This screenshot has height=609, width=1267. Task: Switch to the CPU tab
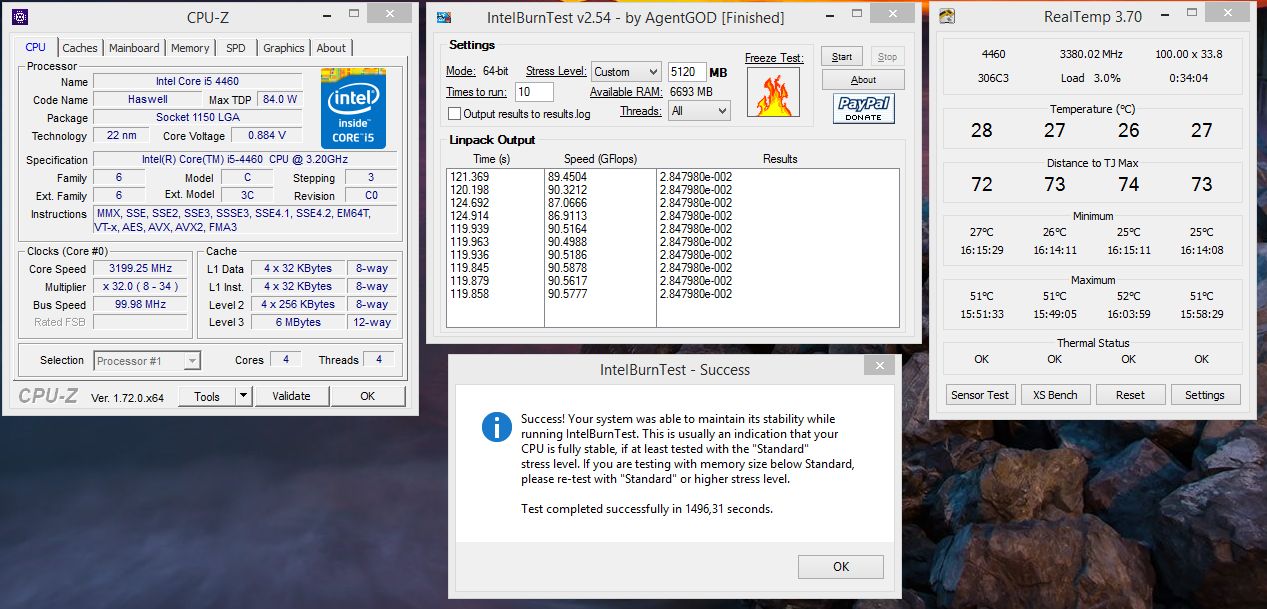(x=36, y=47)
